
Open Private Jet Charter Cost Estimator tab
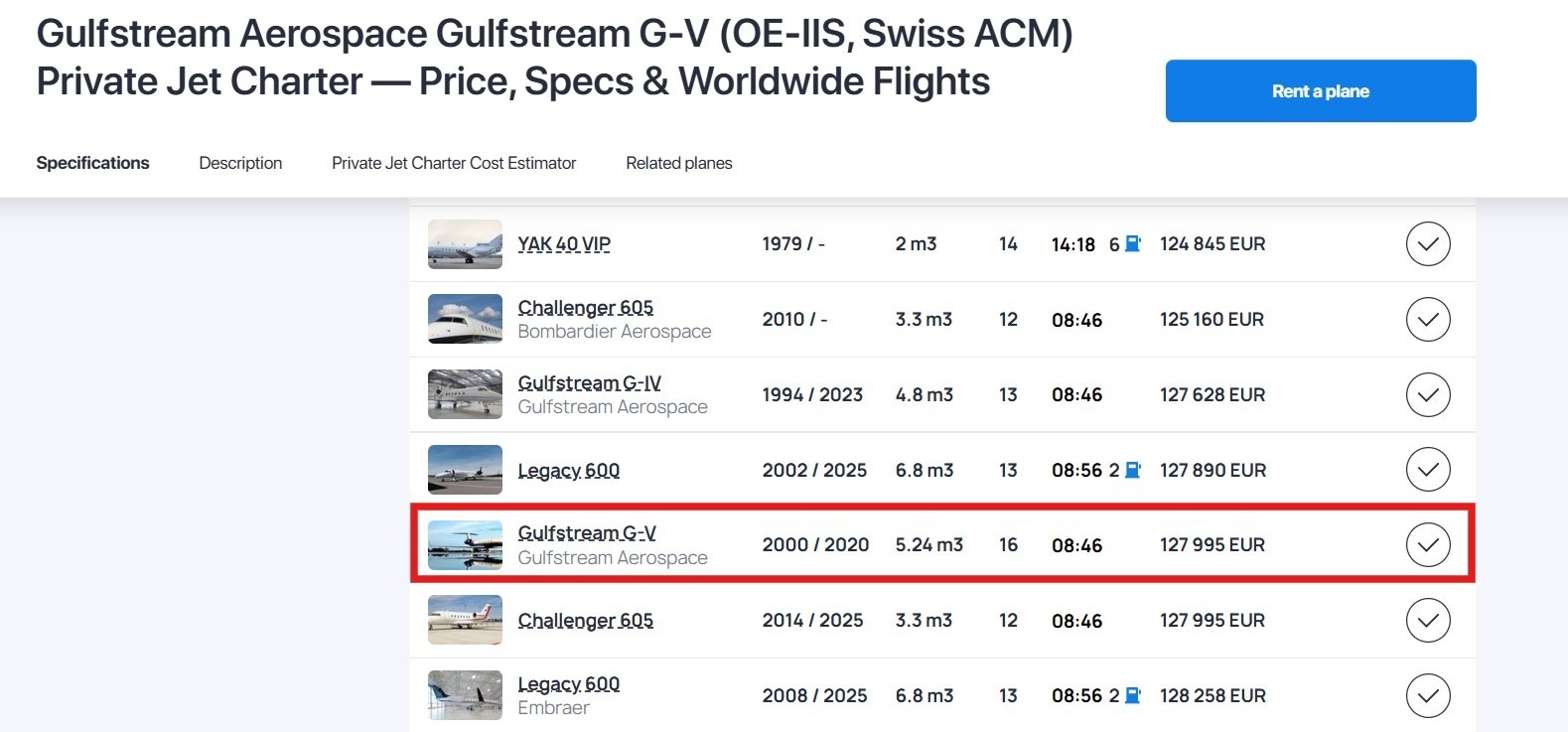[x=454, y=163]
